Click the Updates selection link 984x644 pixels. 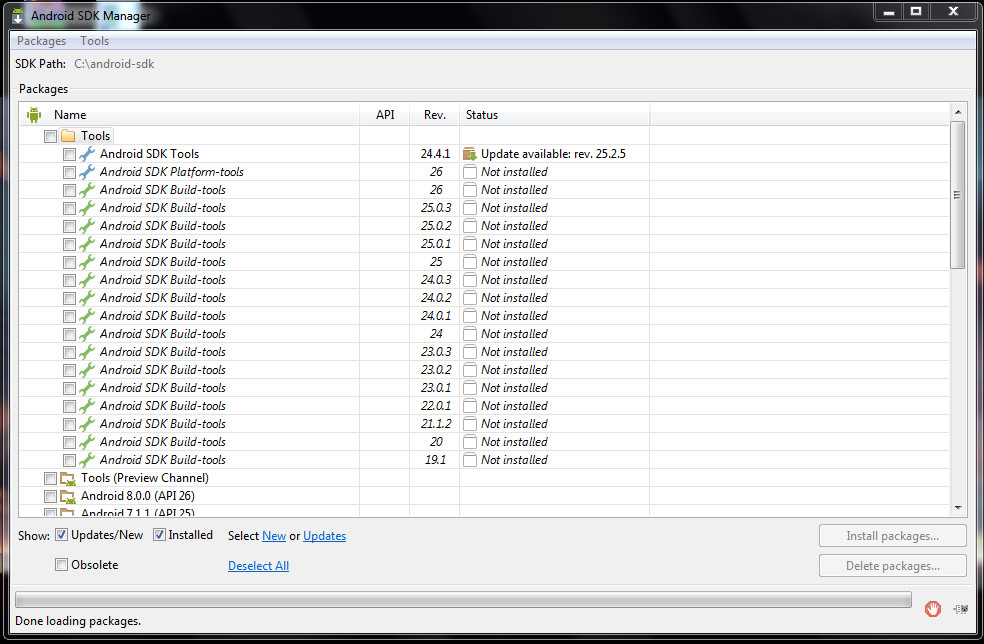click(324, 536)
